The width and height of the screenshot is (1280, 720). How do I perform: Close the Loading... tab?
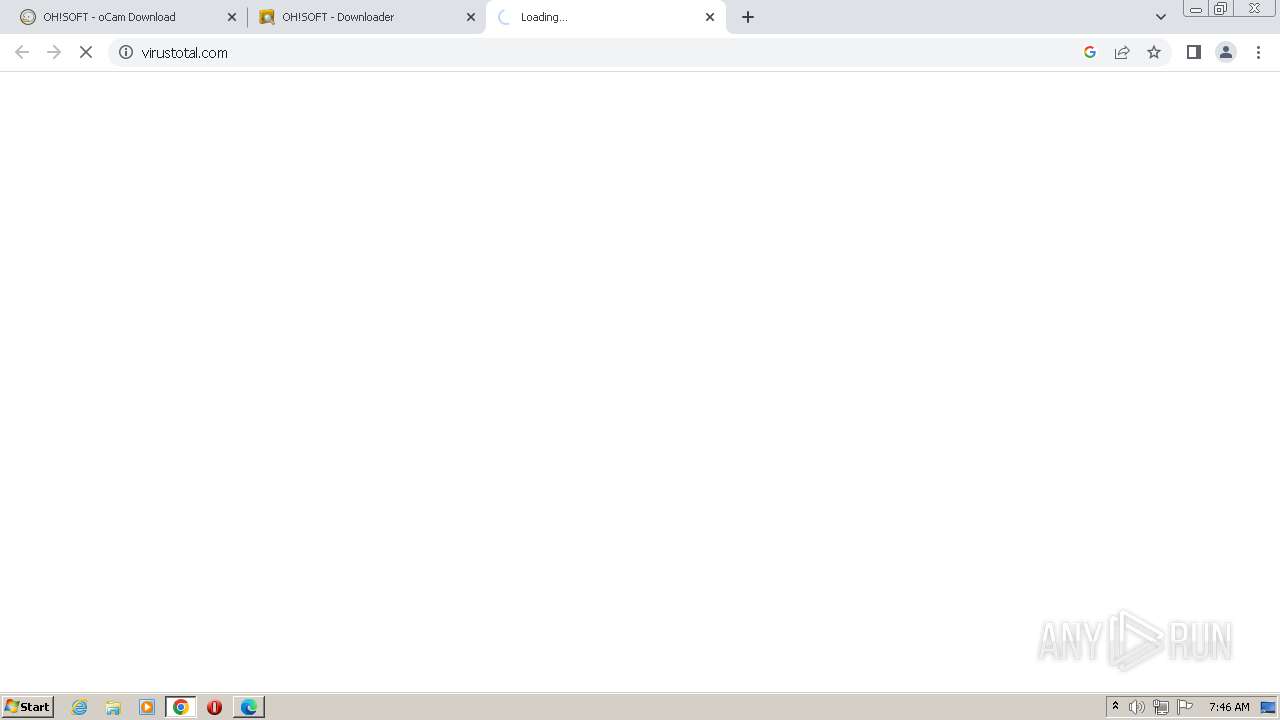(710, 17)
